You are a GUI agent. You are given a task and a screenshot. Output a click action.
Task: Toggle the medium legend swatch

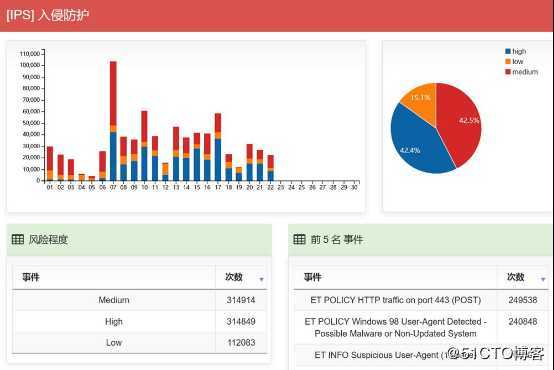(x=508, y=72)
